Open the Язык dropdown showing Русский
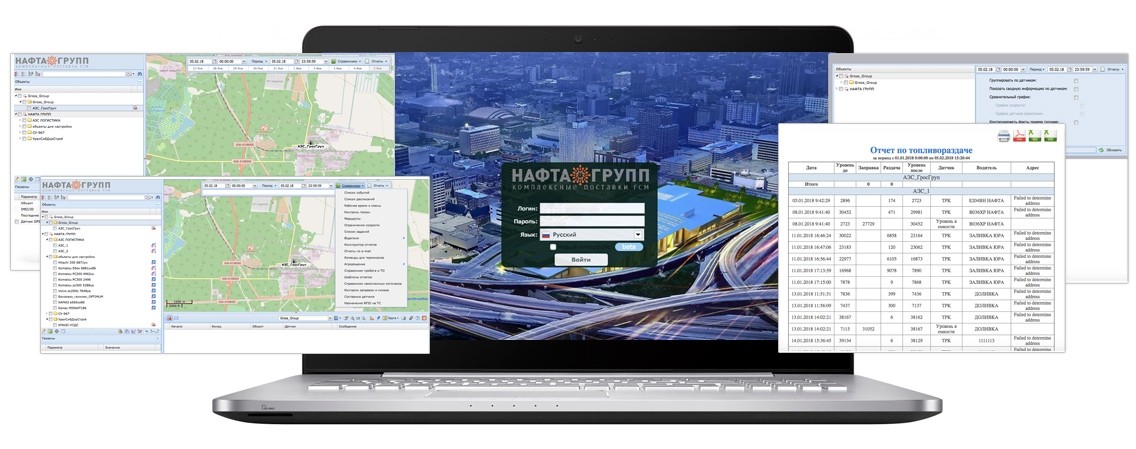The height and width of the screenshot is (449, 1136). click(592, 235)
